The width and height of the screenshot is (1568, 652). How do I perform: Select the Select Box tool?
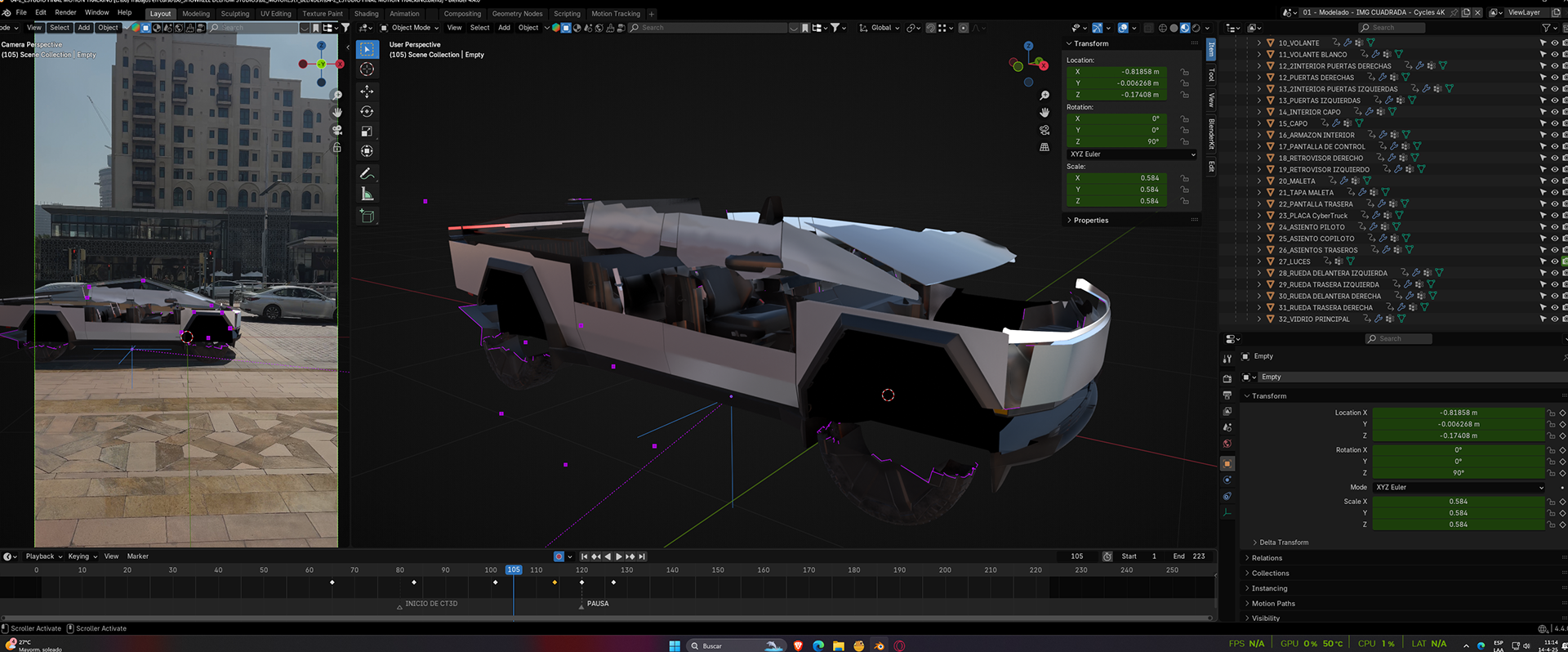pos(367,49)
